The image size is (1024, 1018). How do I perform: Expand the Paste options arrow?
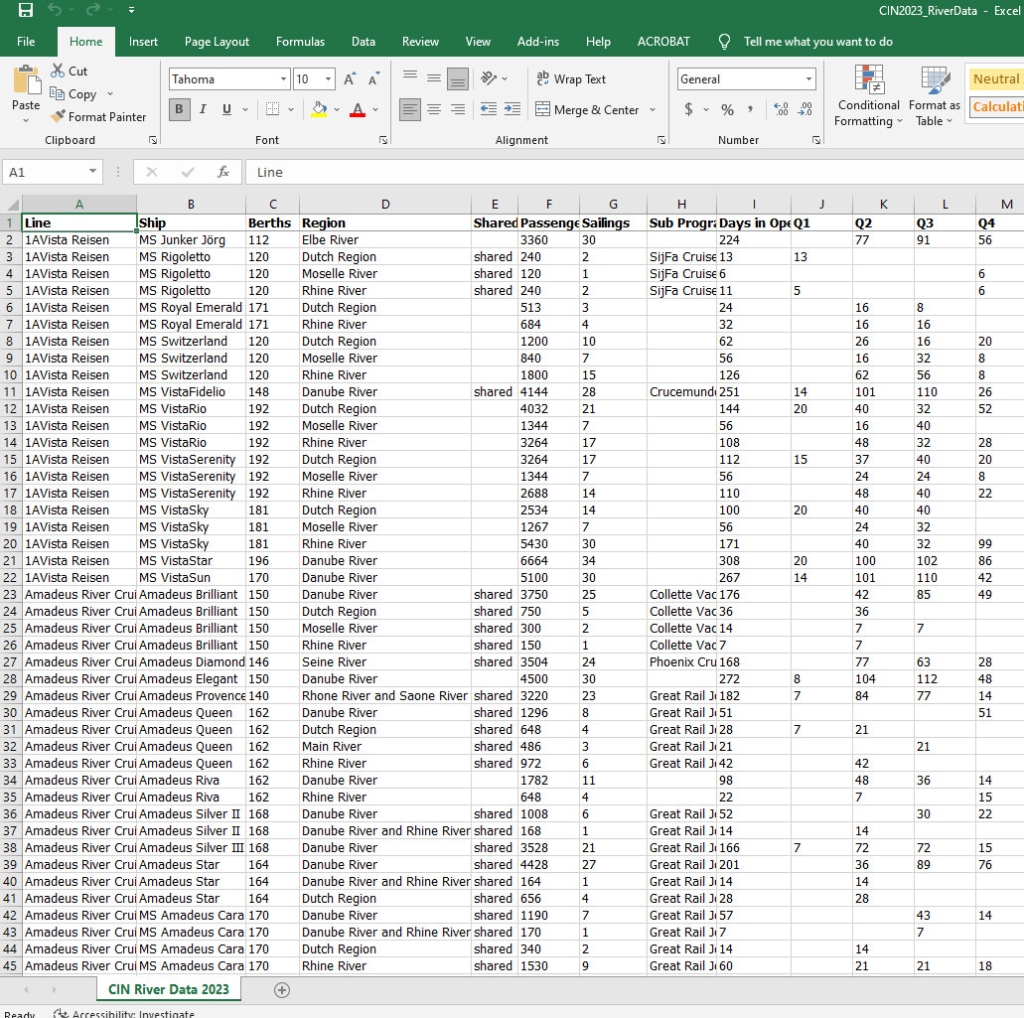pyautogui.click(x=26, y=121)
